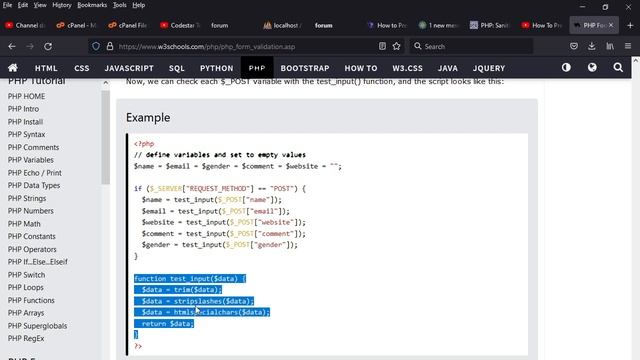Open PHP If...Else...Elseif in sidebar
640x360 pixels.
[38, 262]
